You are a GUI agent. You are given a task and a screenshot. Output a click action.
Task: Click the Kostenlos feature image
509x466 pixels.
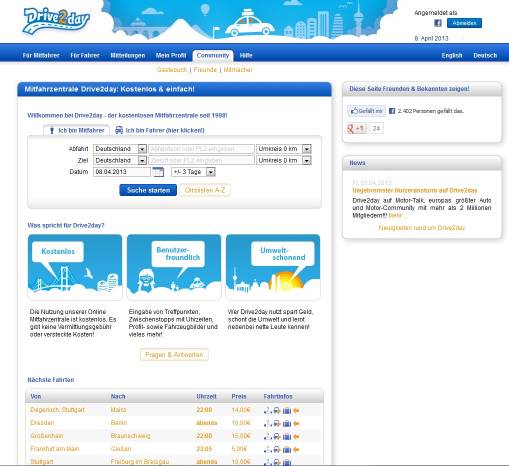75,267
